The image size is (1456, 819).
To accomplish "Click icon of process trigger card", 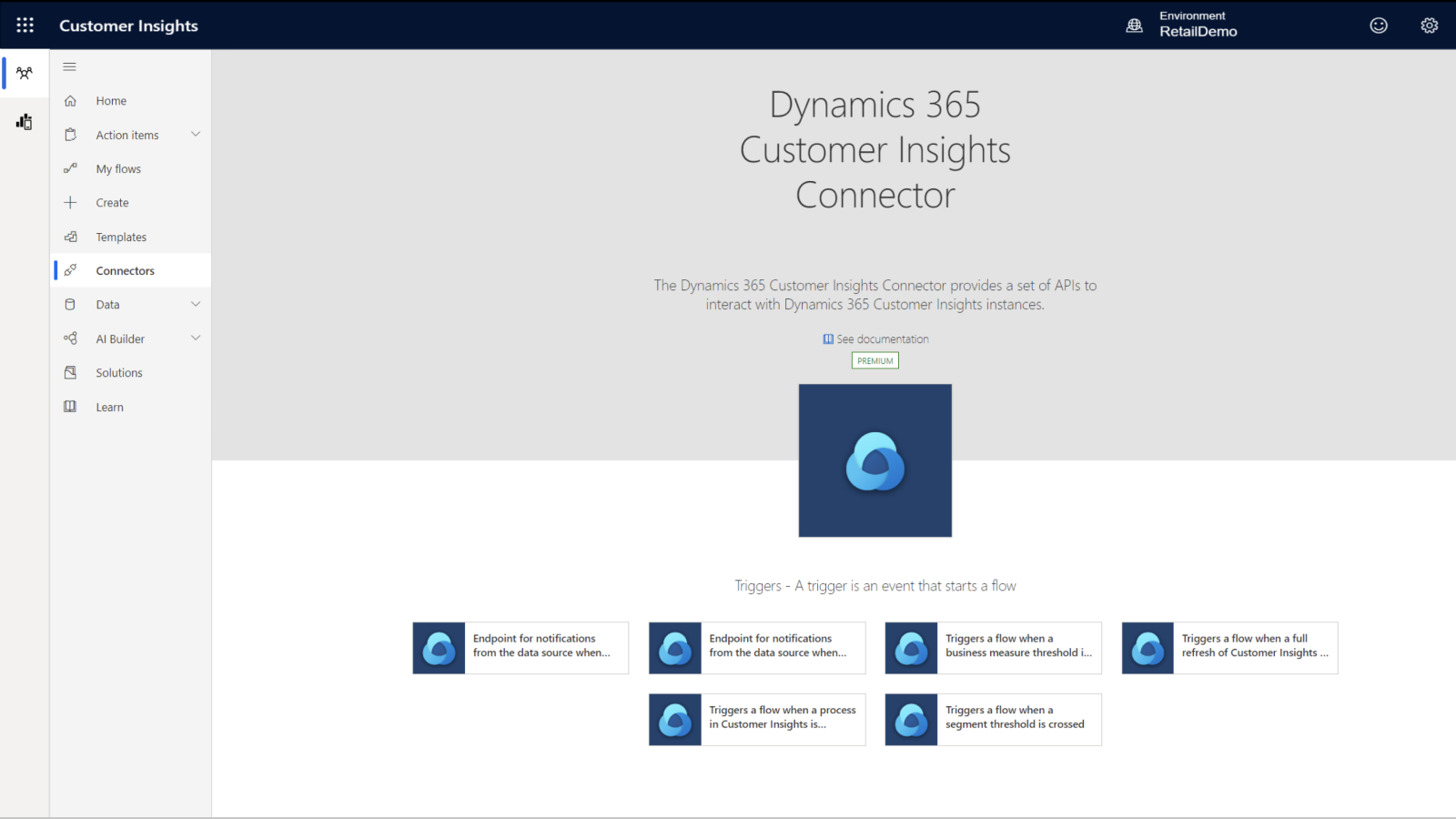I will point(675,720).
